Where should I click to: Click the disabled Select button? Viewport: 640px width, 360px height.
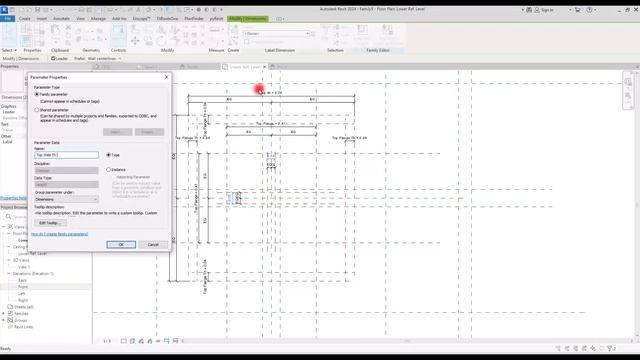coord(118,132)
